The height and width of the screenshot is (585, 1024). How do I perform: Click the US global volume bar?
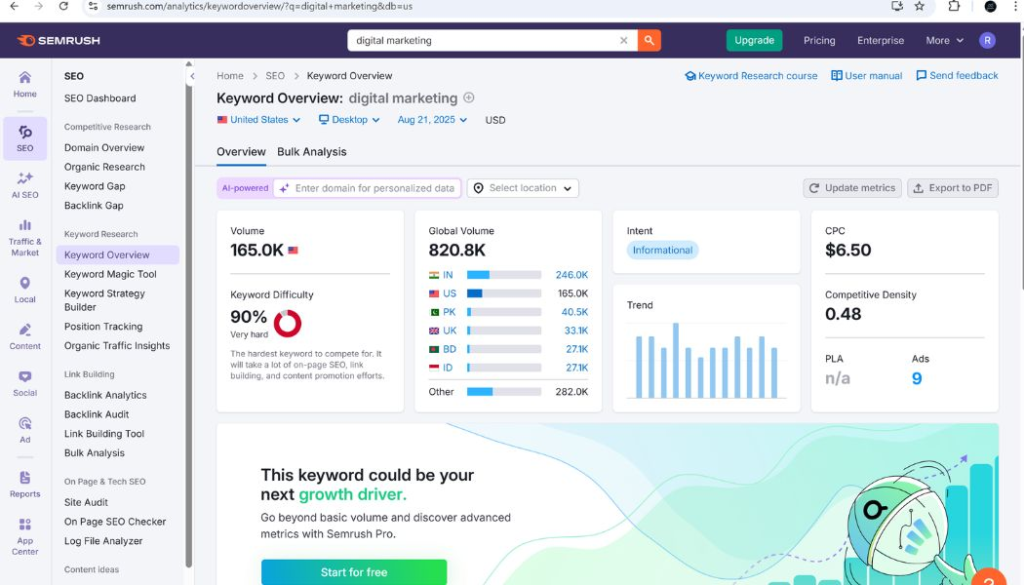tap(504, 294)
